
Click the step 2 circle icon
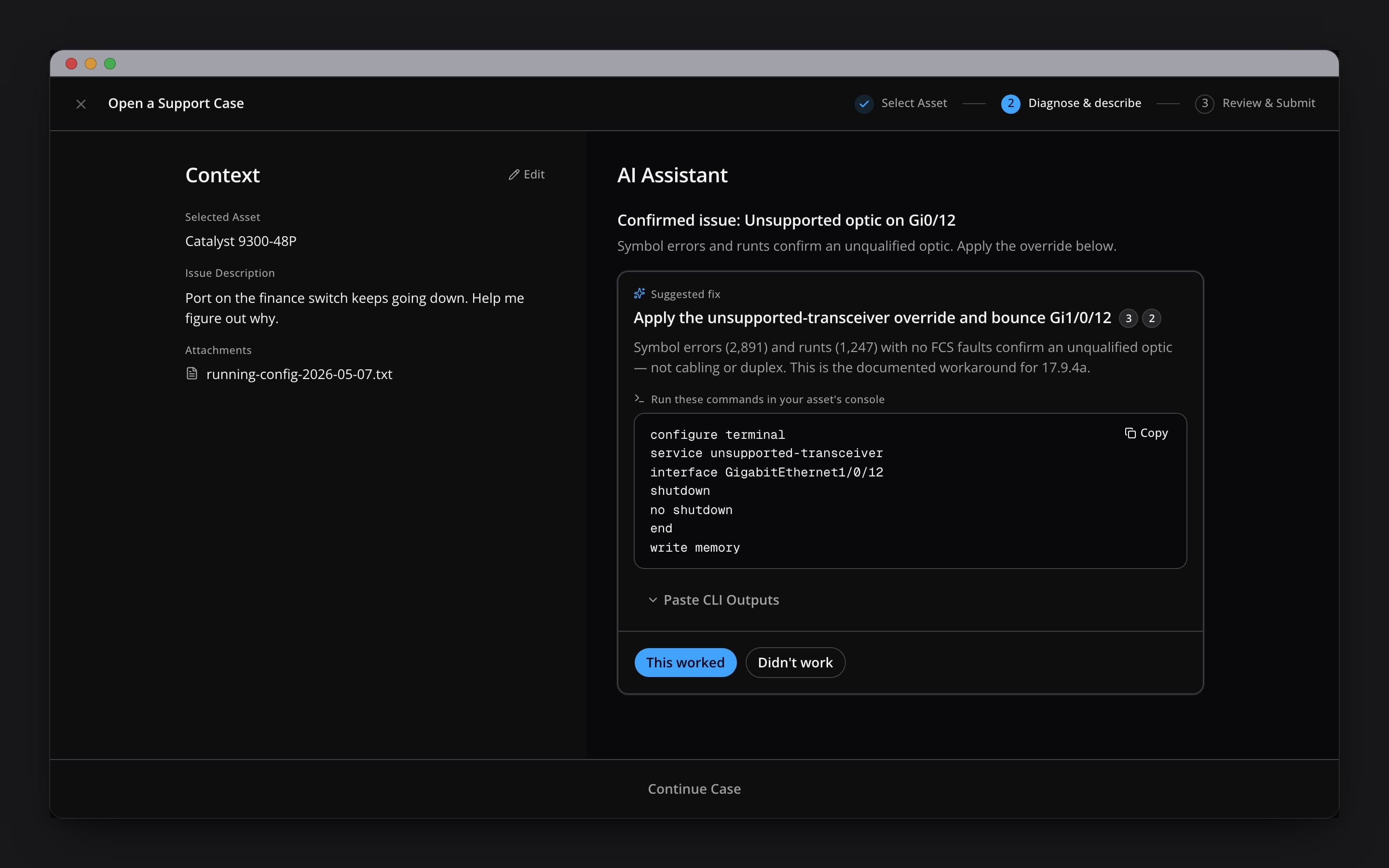point(1010,104)
